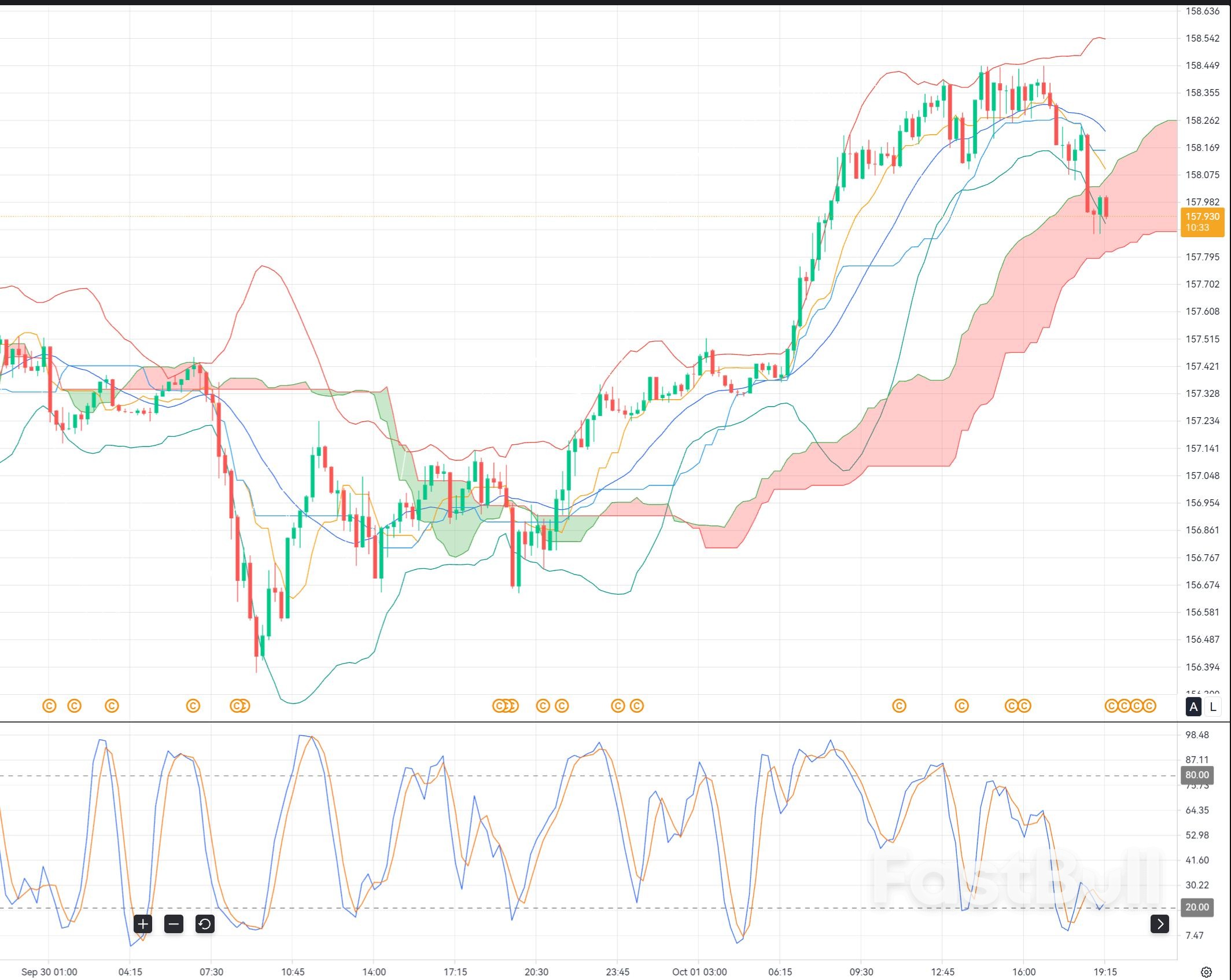Click the 12:45 time axis label
This screenshot has width=1231, height=980.
(943, 972)
